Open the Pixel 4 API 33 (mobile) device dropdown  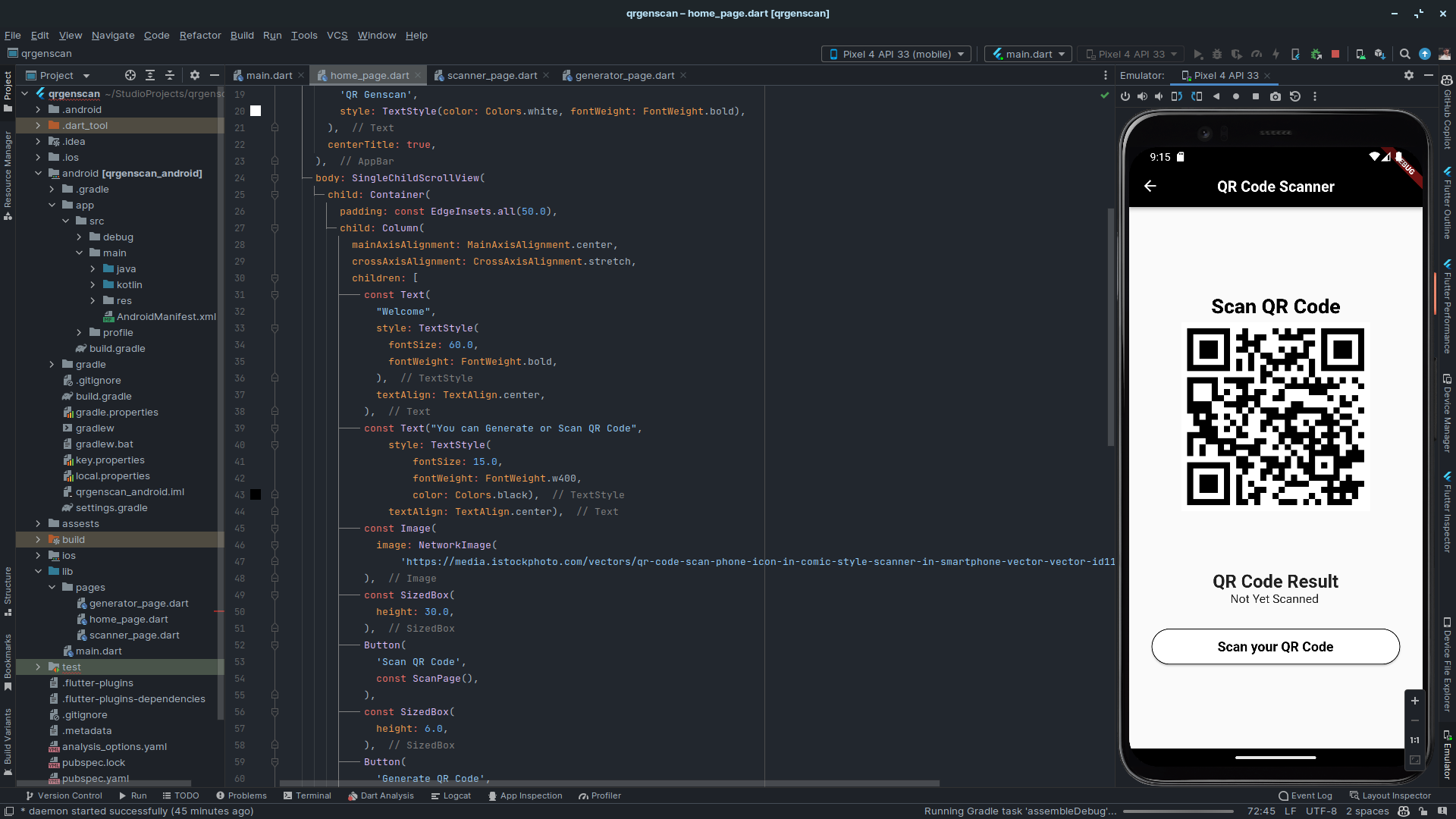pos(896,54)
